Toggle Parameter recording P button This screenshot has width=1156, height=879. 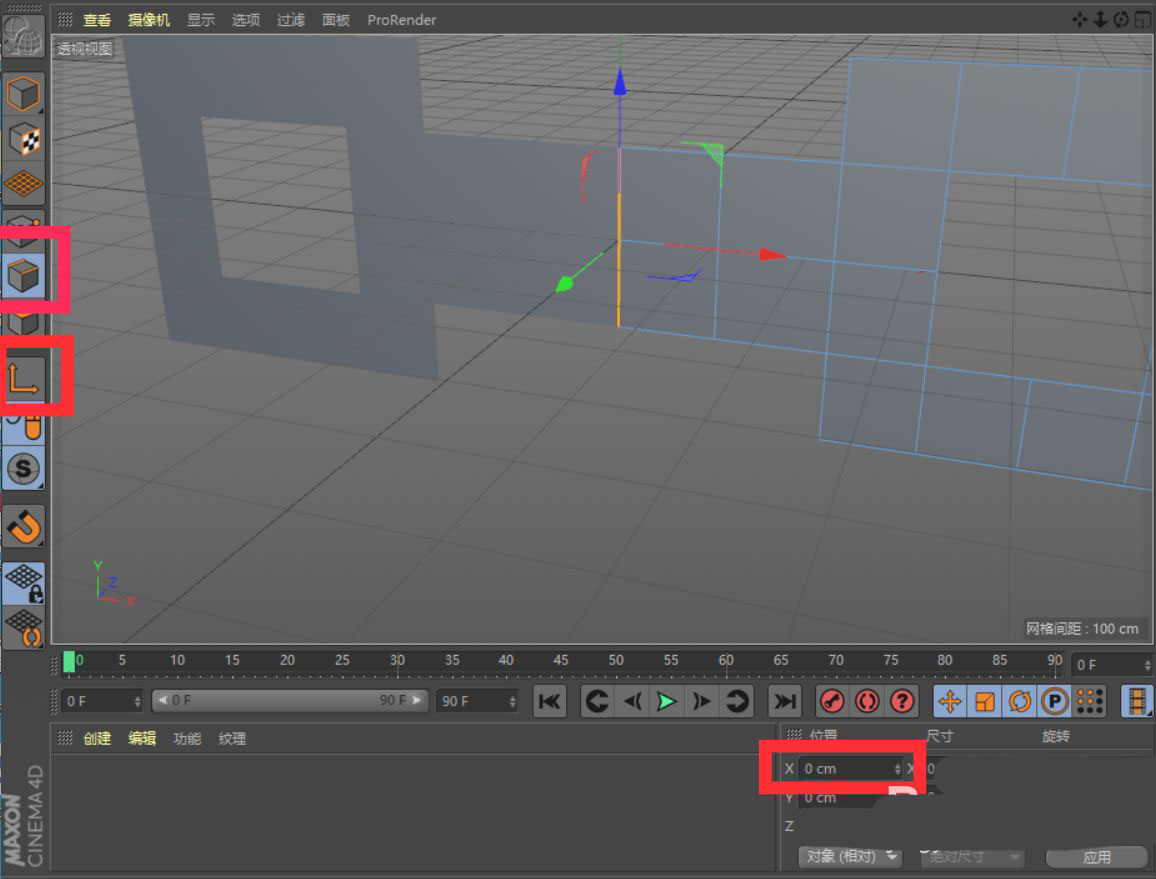[1054, 701]
